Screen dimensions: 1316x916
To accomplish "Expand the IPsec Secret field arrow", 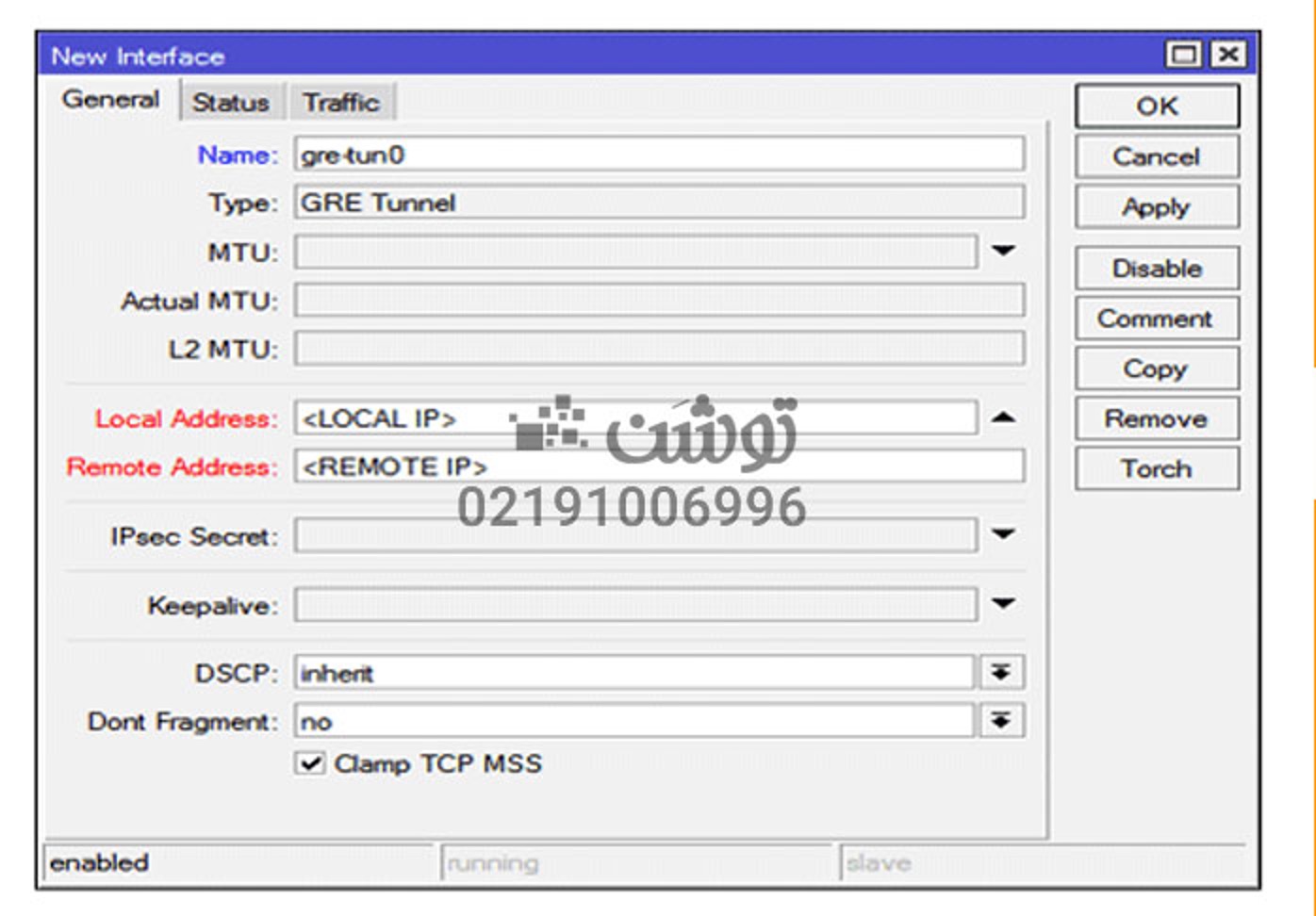I will pos(1003,534).
